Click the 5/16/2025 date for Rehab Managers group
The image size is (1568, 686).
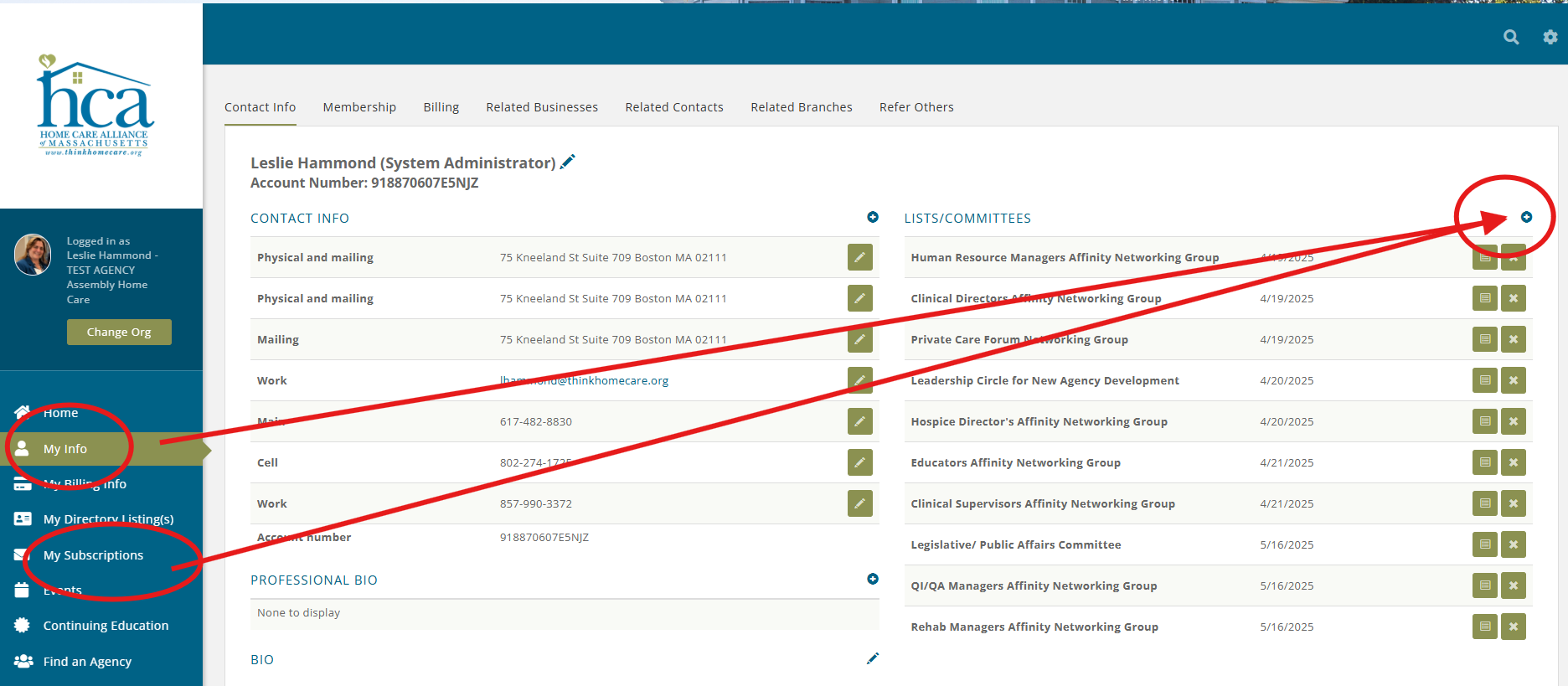click(1287, 627)
